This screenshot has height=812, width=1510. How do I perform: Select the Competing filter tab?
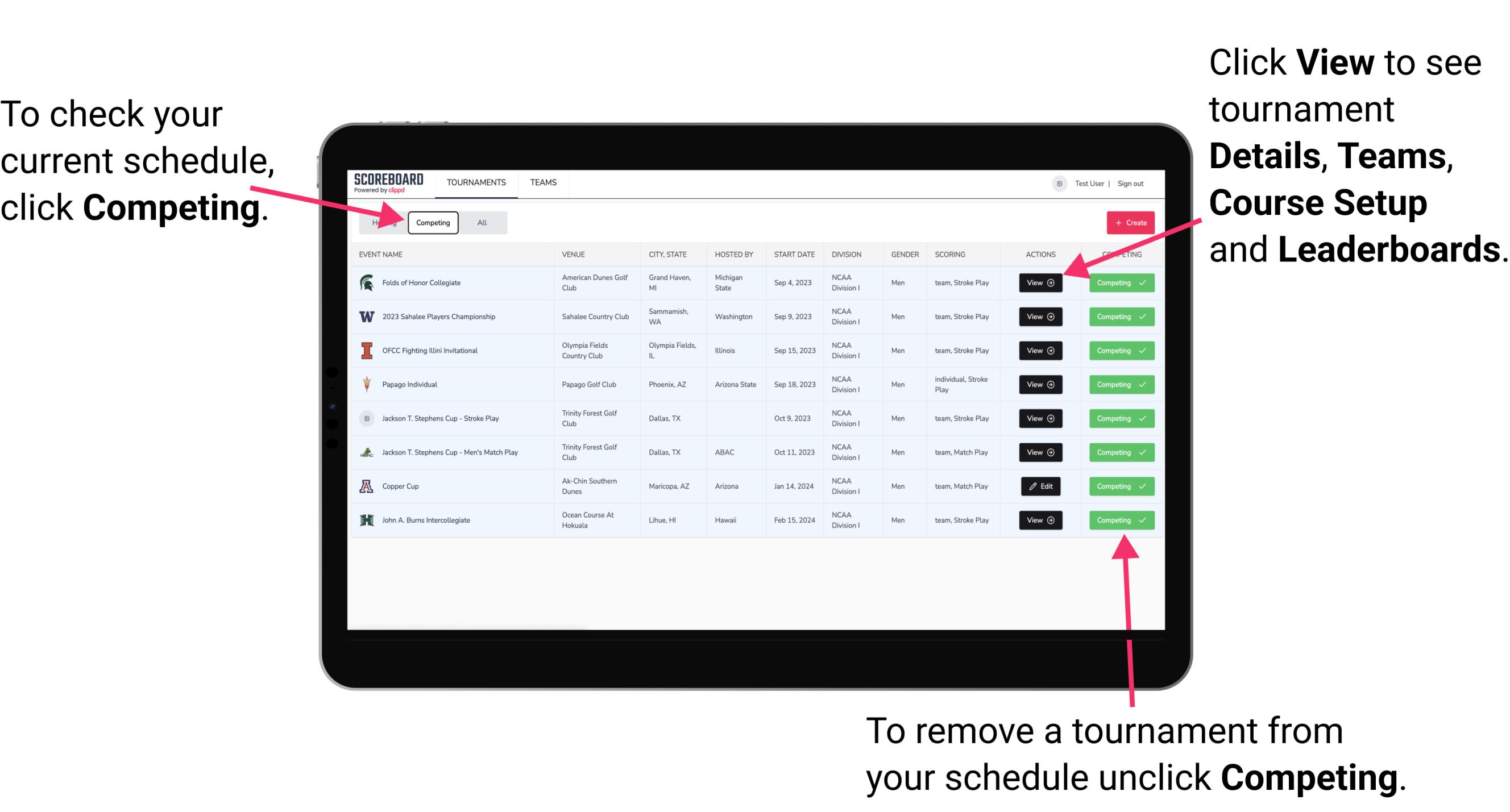432,223
